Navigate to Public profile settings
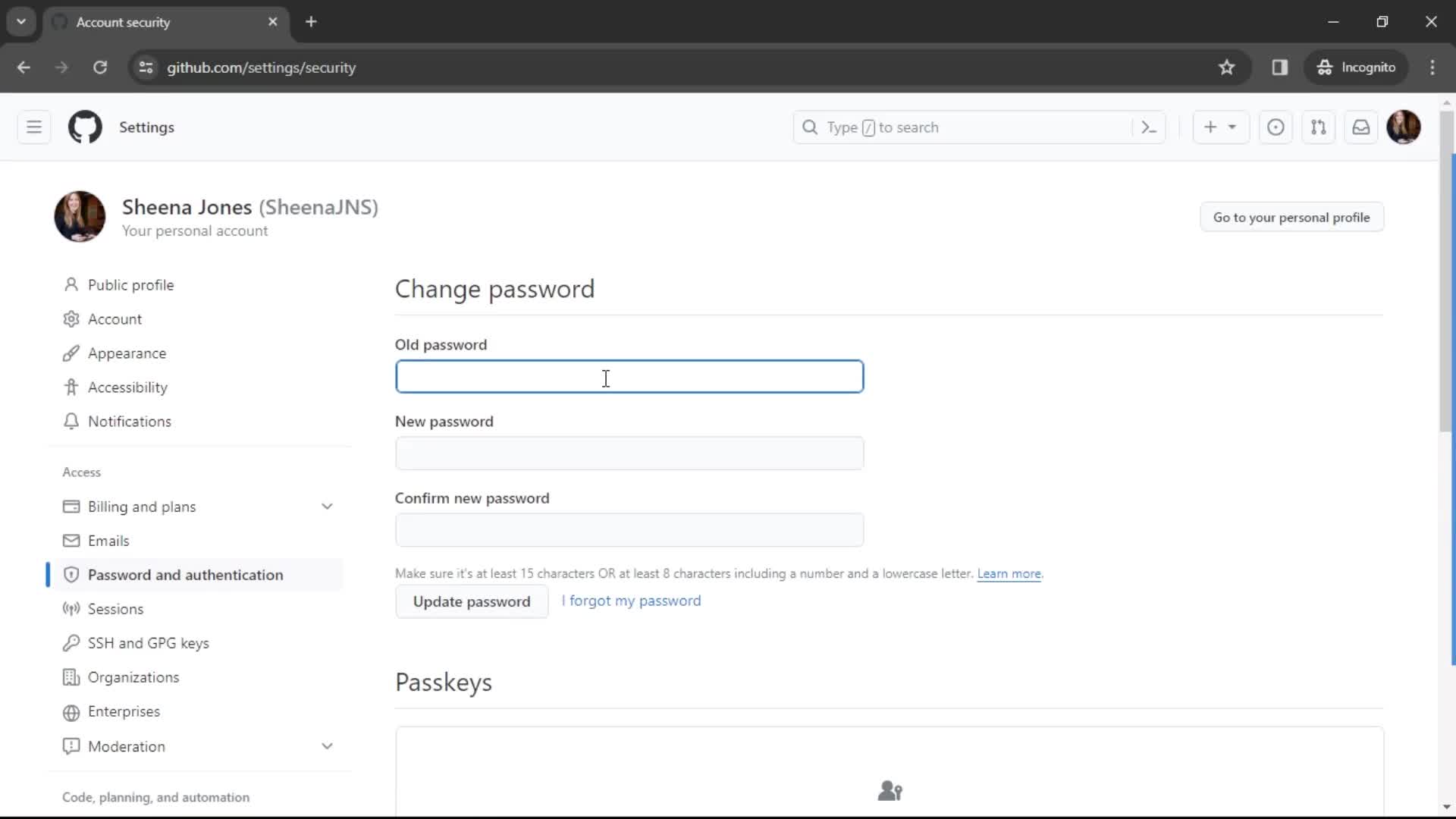 pos(131,284)
